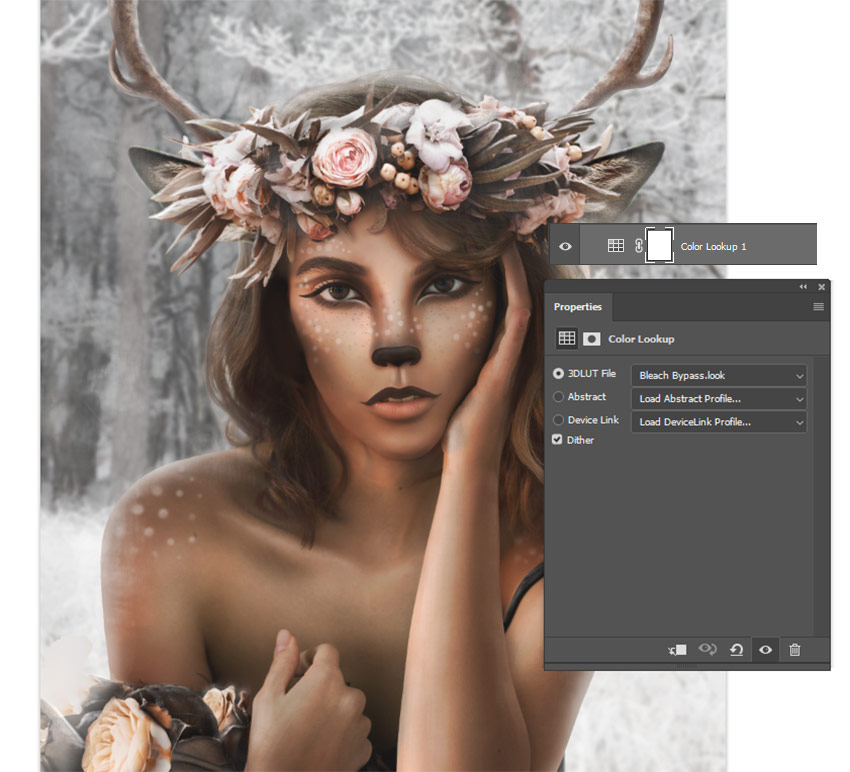
Task: Clip adjustment to the layer below
Action: [678, 649]
